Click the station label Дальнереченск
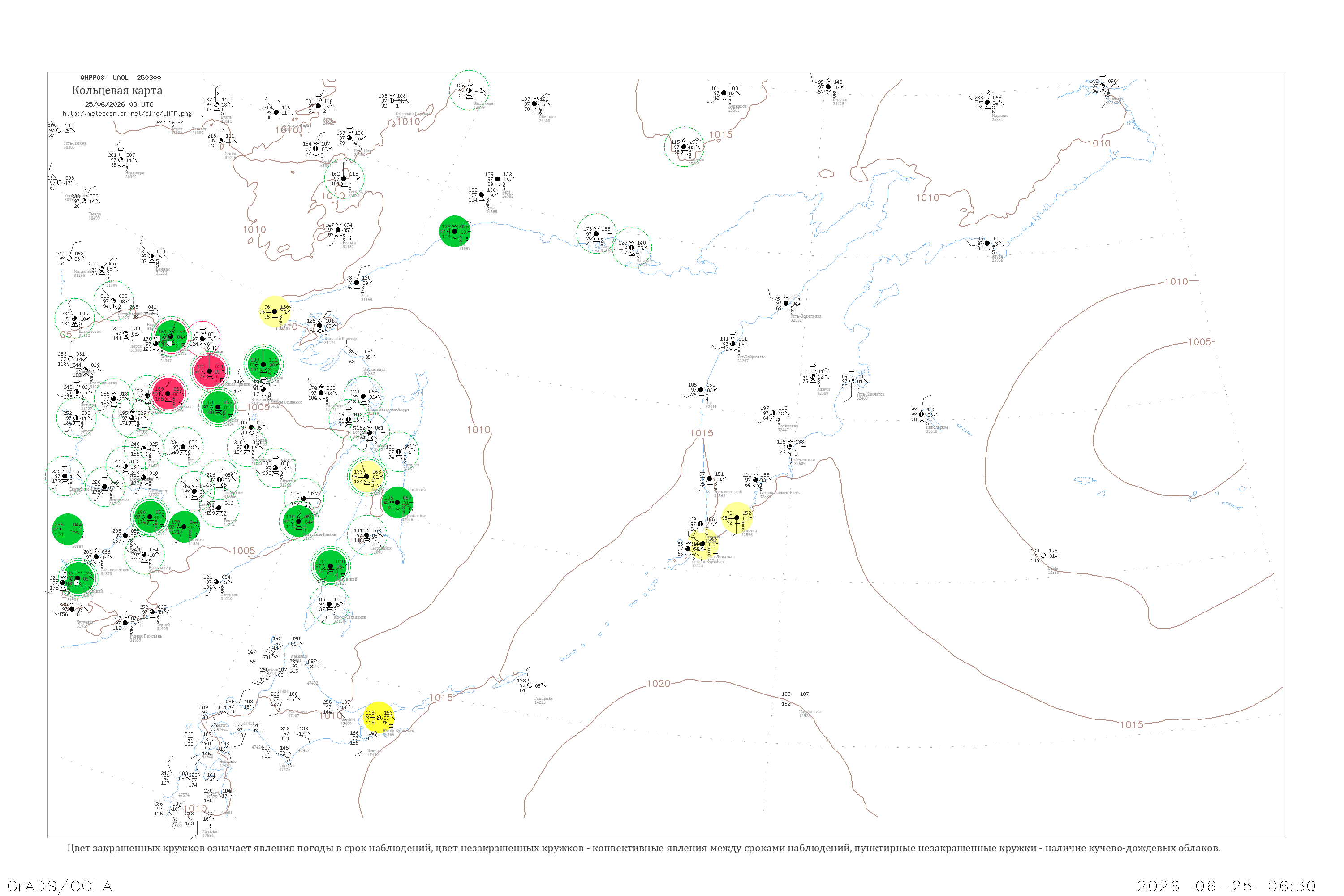This screenshot has width=1344, height=896. click(115, 570)
